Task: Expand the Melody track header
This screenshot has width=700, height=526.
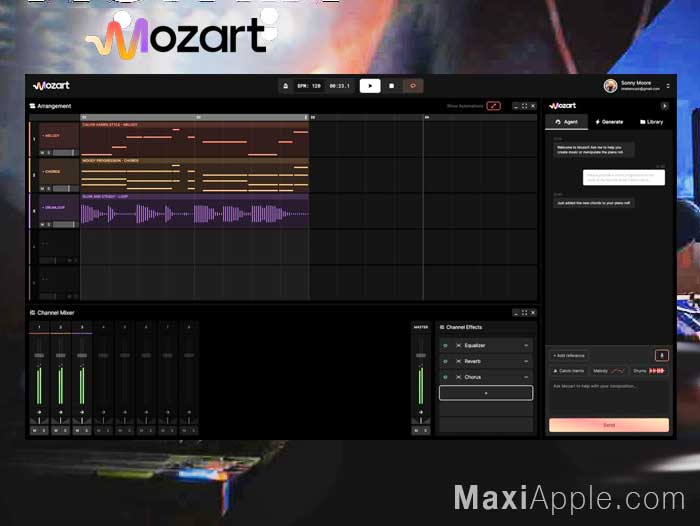Action: 51,135
